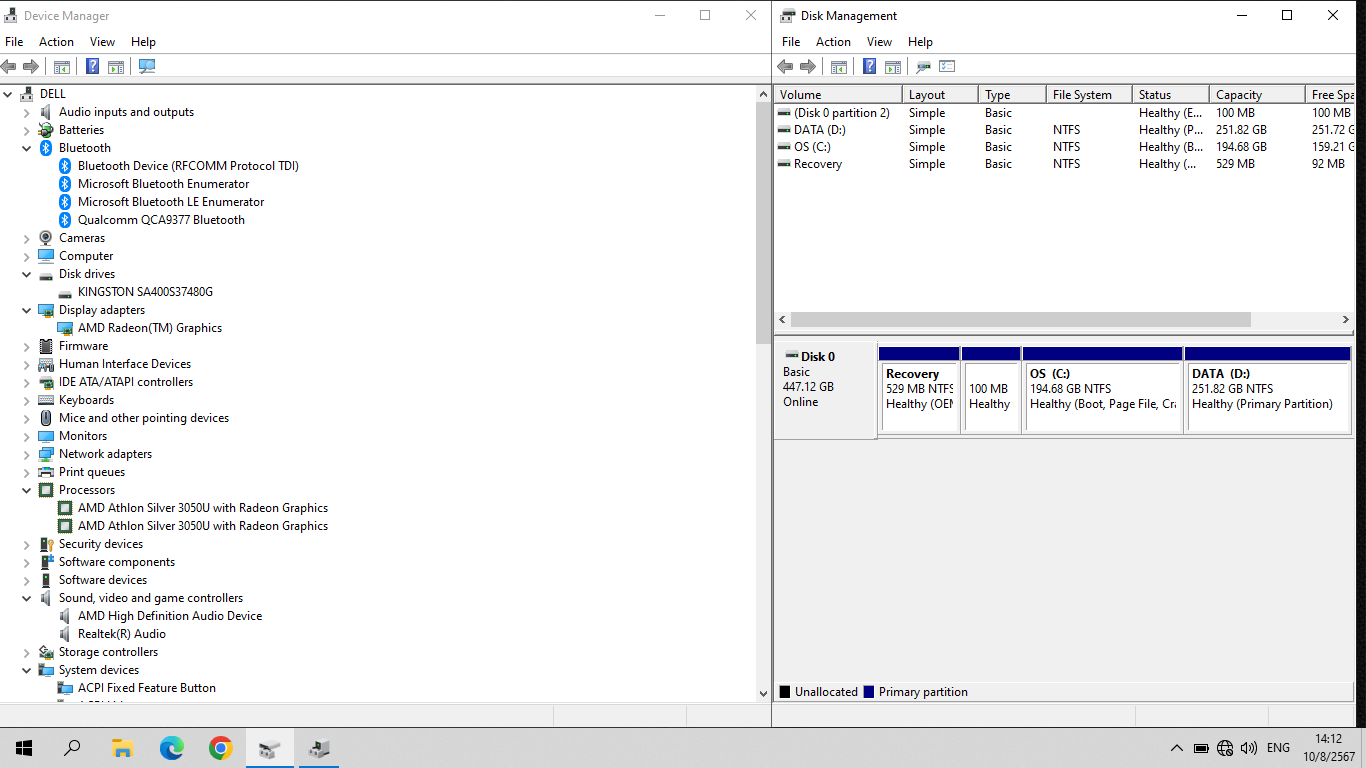
Task: Expand the Monitors node
Action: (27, 436)
